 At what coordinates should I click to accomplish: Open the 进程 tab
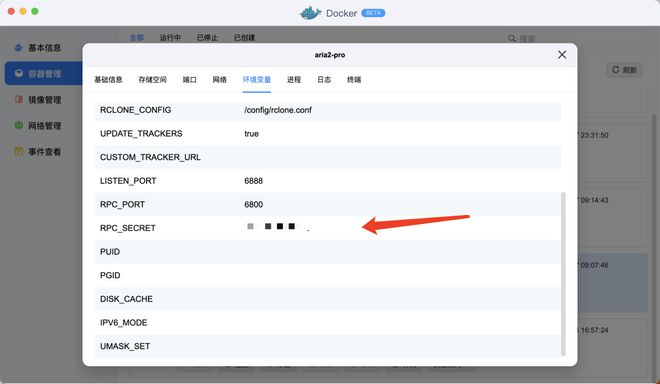coord(294,80)
